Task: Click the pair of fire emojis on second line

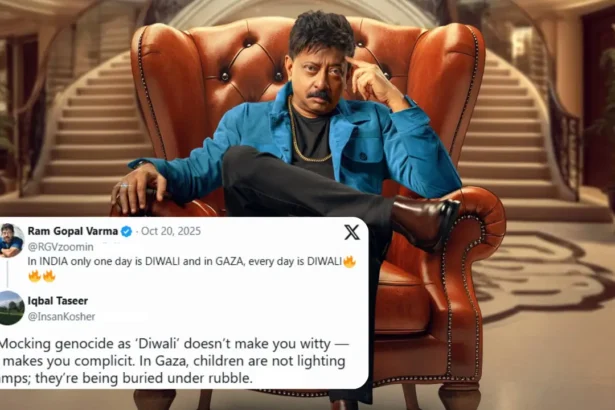Action: pyautogui.click(x=42, y=277)
